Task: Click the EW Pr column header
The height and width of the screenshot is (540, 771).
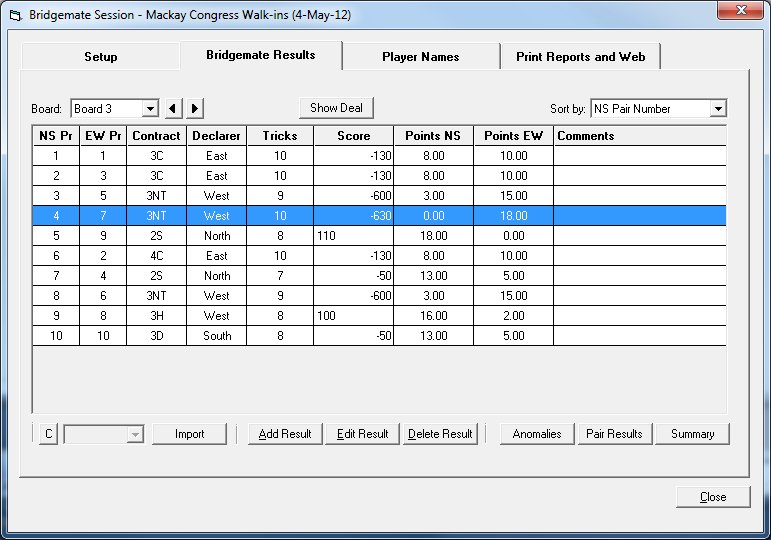Action: [x=103, y=136]
